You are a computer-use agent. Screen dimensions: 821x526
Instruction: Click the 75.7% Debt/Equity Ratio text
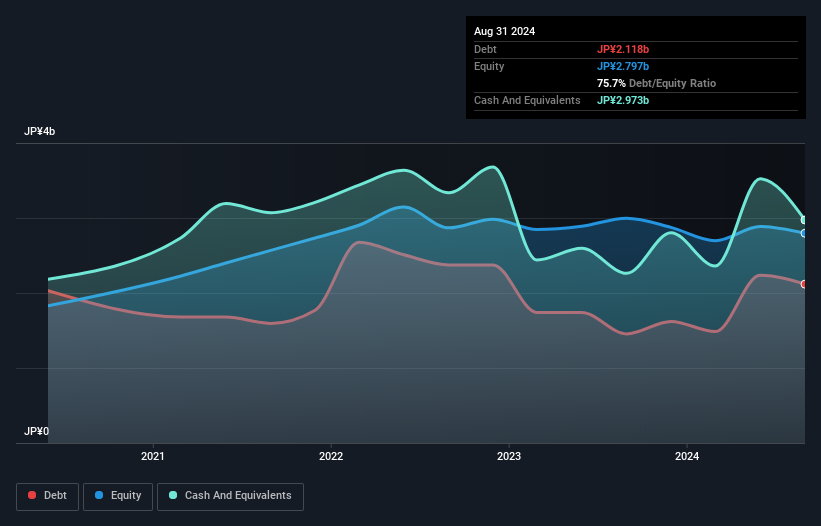coord(657,83)
